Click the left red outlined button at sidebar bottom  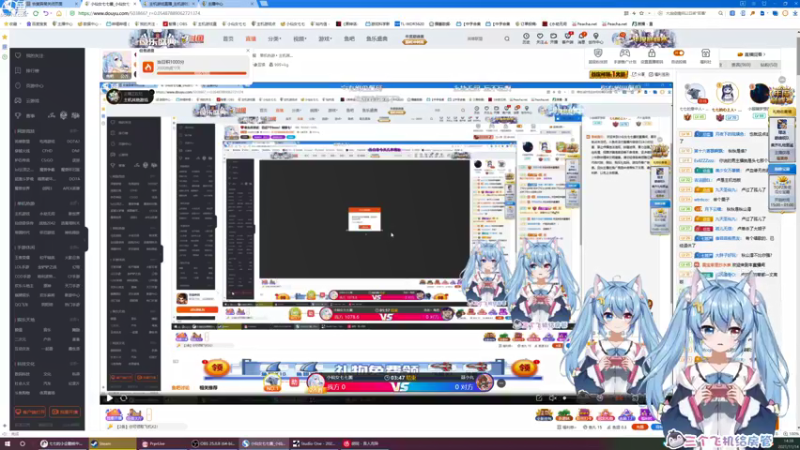tap(30, 412)
